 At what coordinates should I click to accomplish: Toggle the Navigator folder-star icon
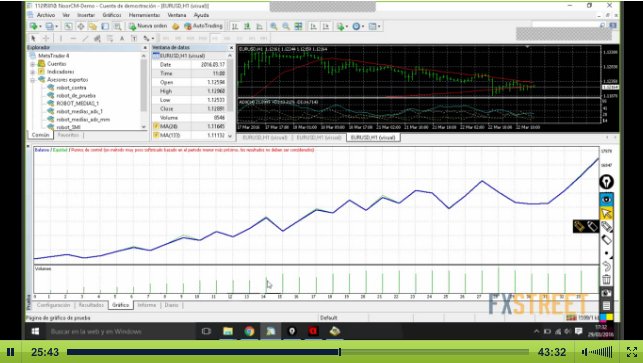point(93,26)
